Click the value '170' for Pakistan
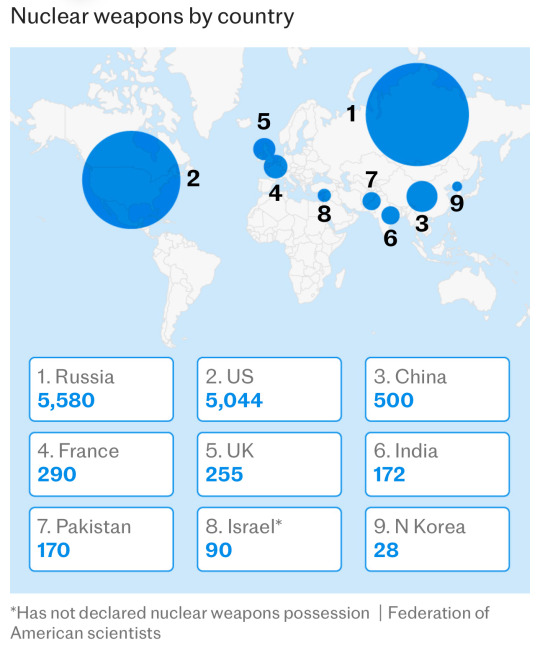This screenshot has width=540, height=655. pos(53,550)
